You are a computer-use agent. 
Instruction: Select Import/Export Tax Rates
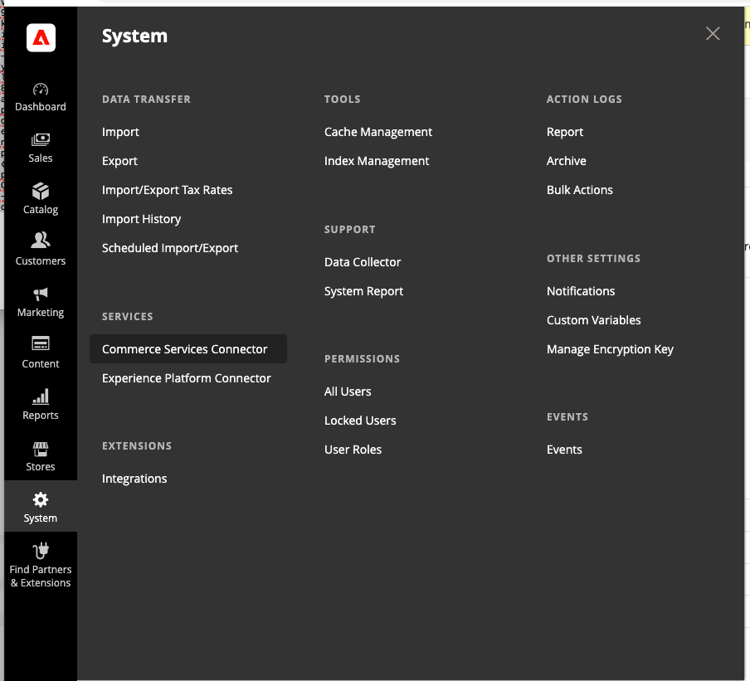[167, 190]
